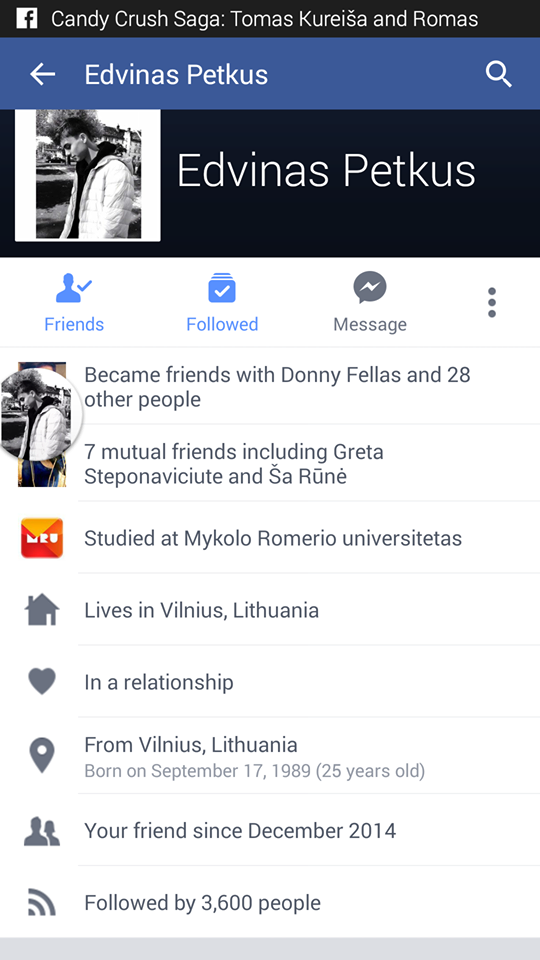This screenshot has width=540, height=960.
Task: Click the MRU university logo icon
Action: (42, 538)
